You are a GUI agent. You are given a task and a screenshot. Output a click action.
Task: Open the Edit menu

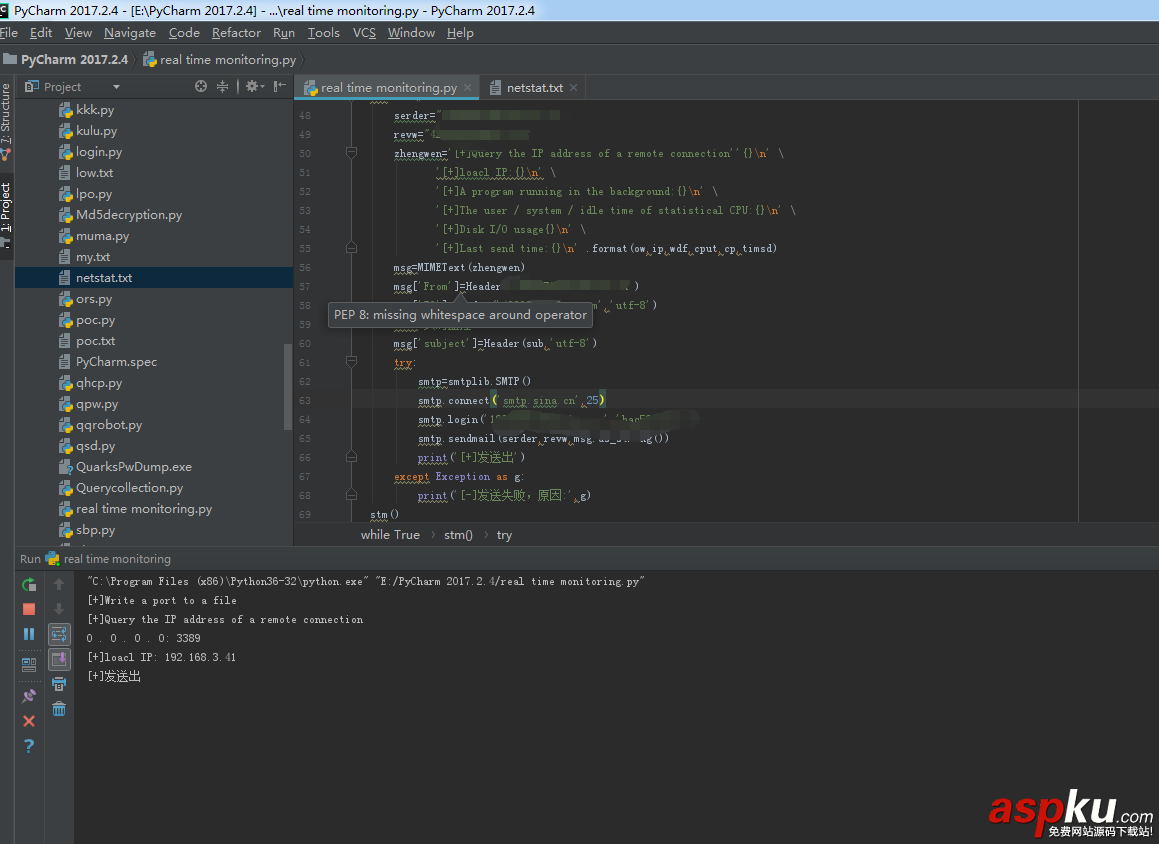coord(41,33)
